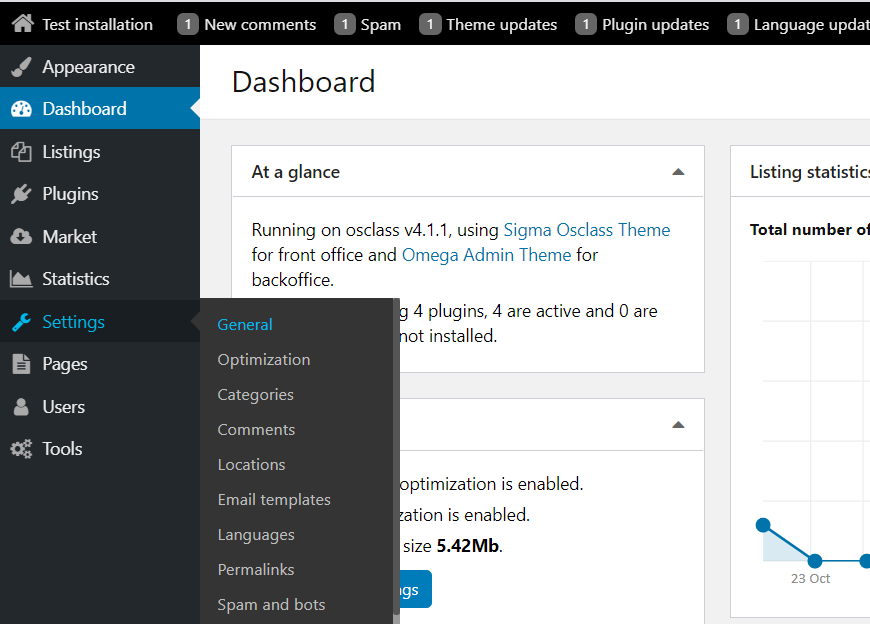Click the Dashboard gauge icon

click(x=21, y=109)
